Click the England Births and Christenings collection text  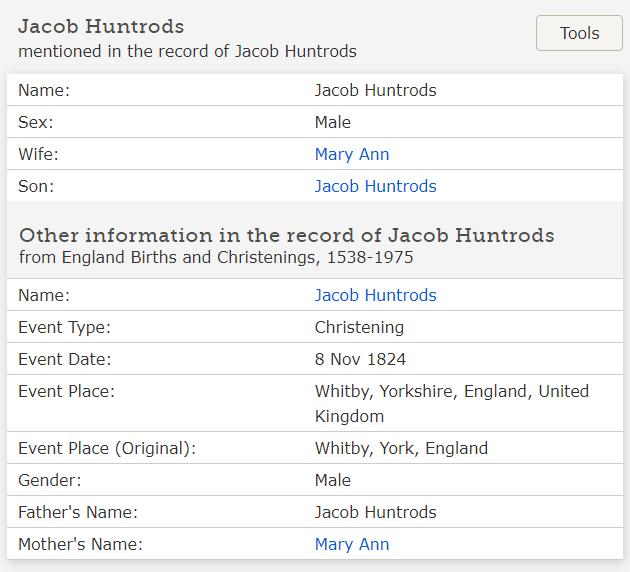click(216, 257)
